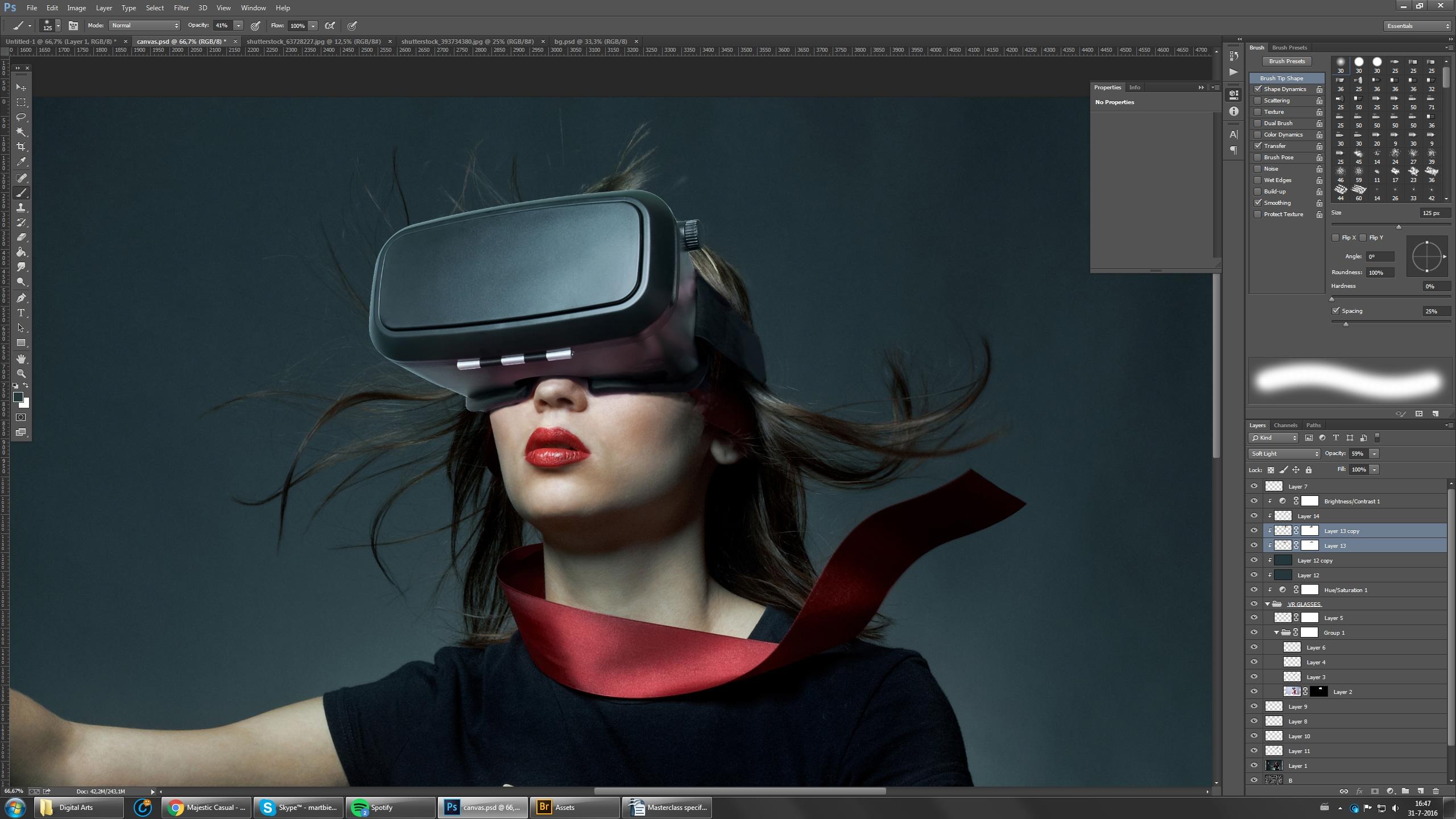This screenshot has height=819, width=1456.
Task: Click the foreground color swatch
Action: click(18, 397)
